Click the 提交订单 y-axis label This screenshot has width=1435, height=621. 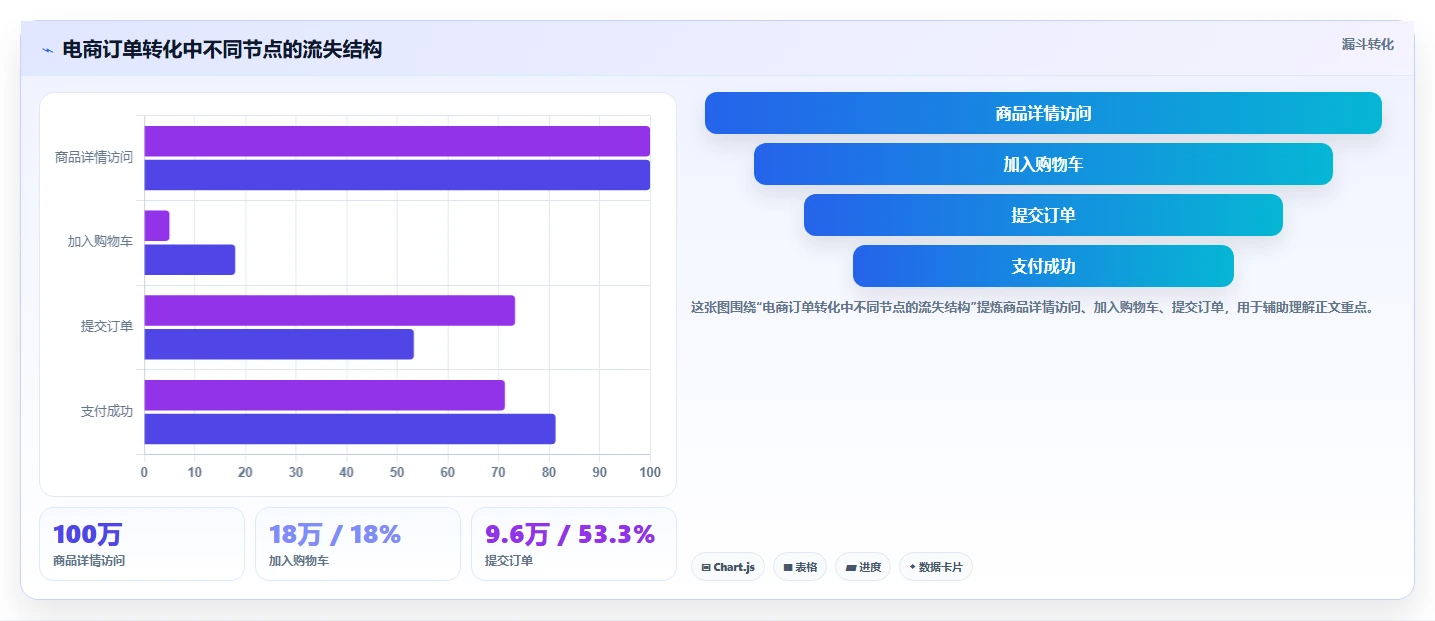coord(107,326)
